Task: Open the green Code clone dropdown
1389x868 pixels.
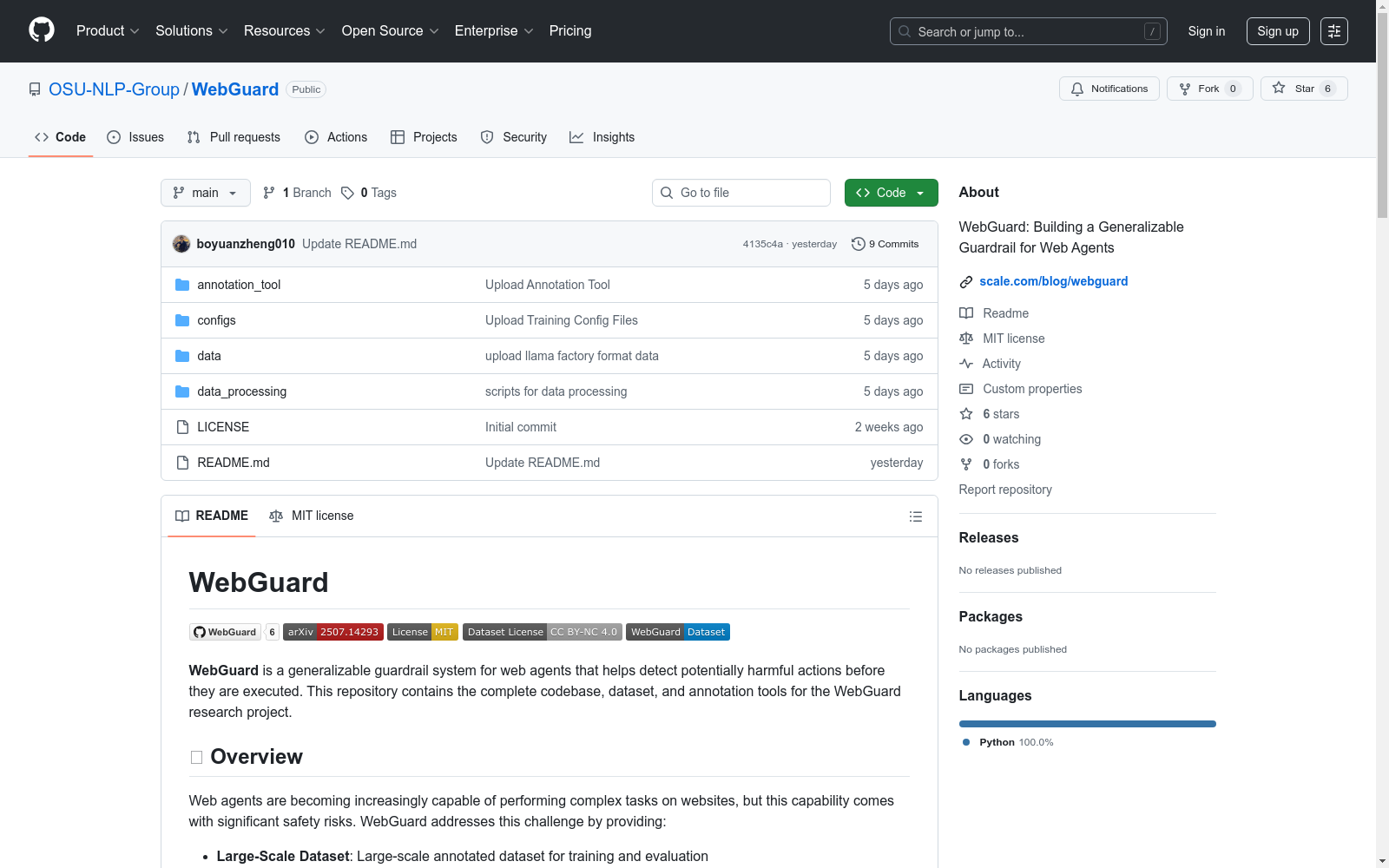Action: point(891,193)
